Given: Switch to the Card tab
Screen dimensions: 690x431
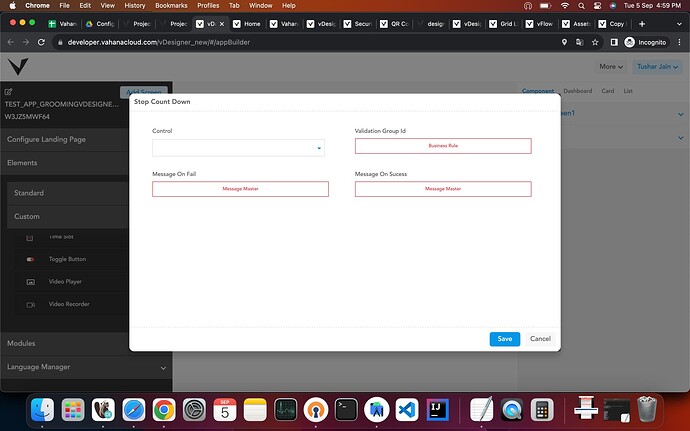Looking at the screenshot, I should [608, 91].
